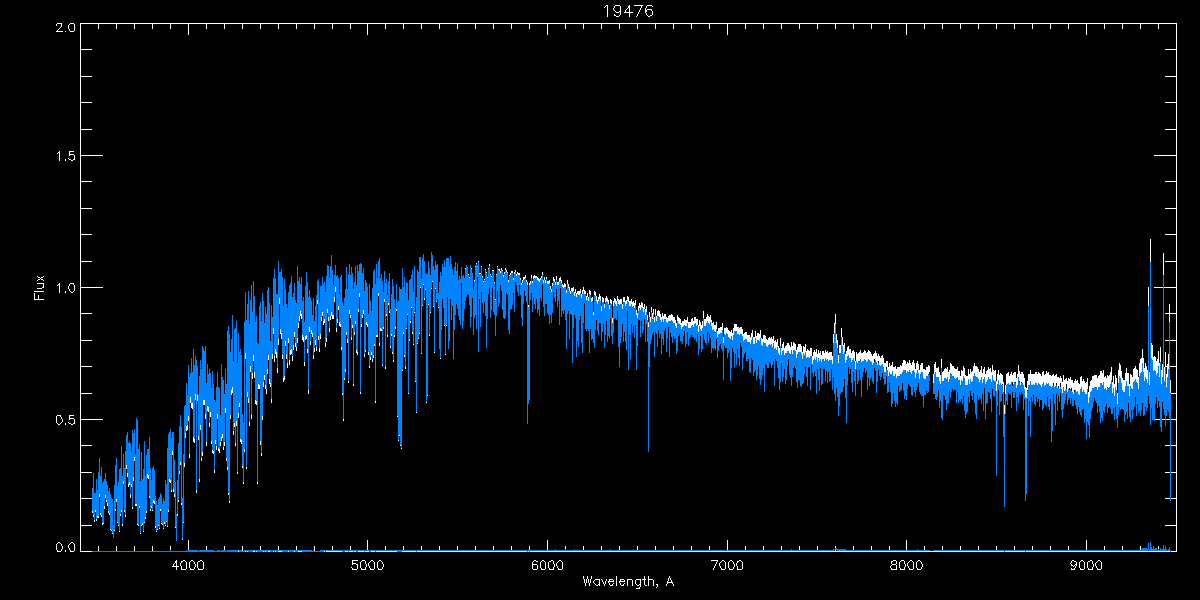Select the 8000 x-axis tick label
This screenshot has width=1200, height=600.
tap(907, 565)
